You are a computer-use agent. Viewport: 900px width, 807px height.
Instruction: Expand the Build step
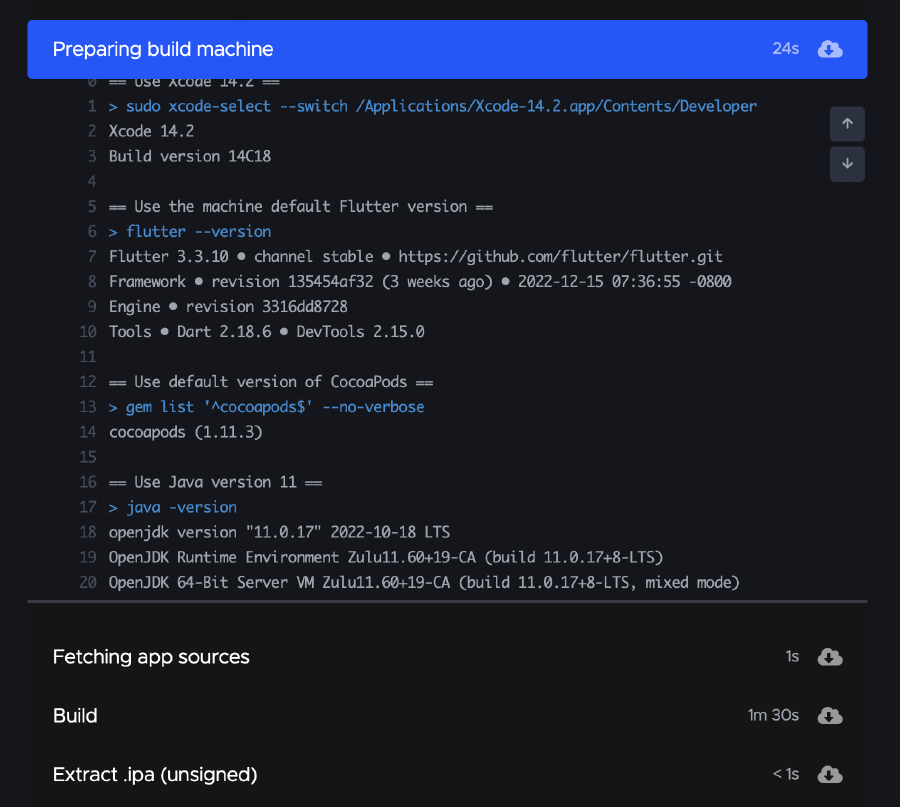point(75,716)
